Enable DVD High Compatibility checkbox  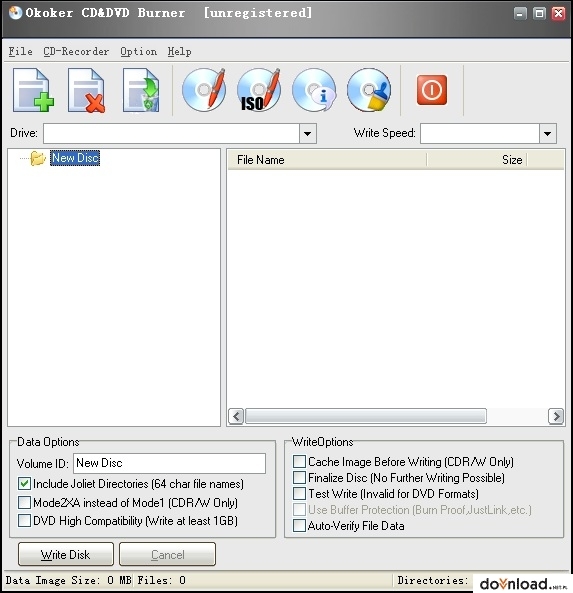(x=25, y=521)
